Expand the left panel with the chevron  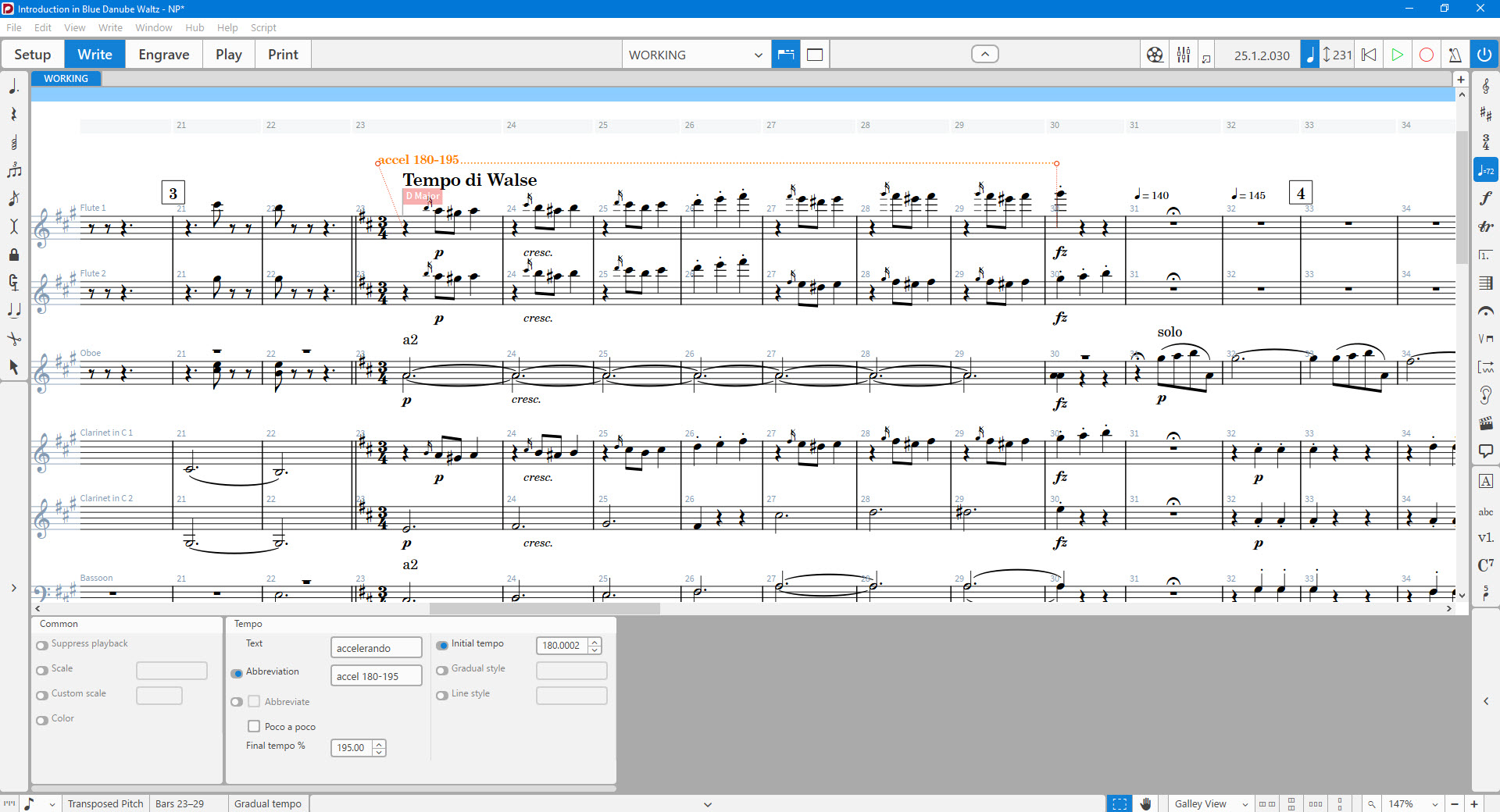coord(14,588)
